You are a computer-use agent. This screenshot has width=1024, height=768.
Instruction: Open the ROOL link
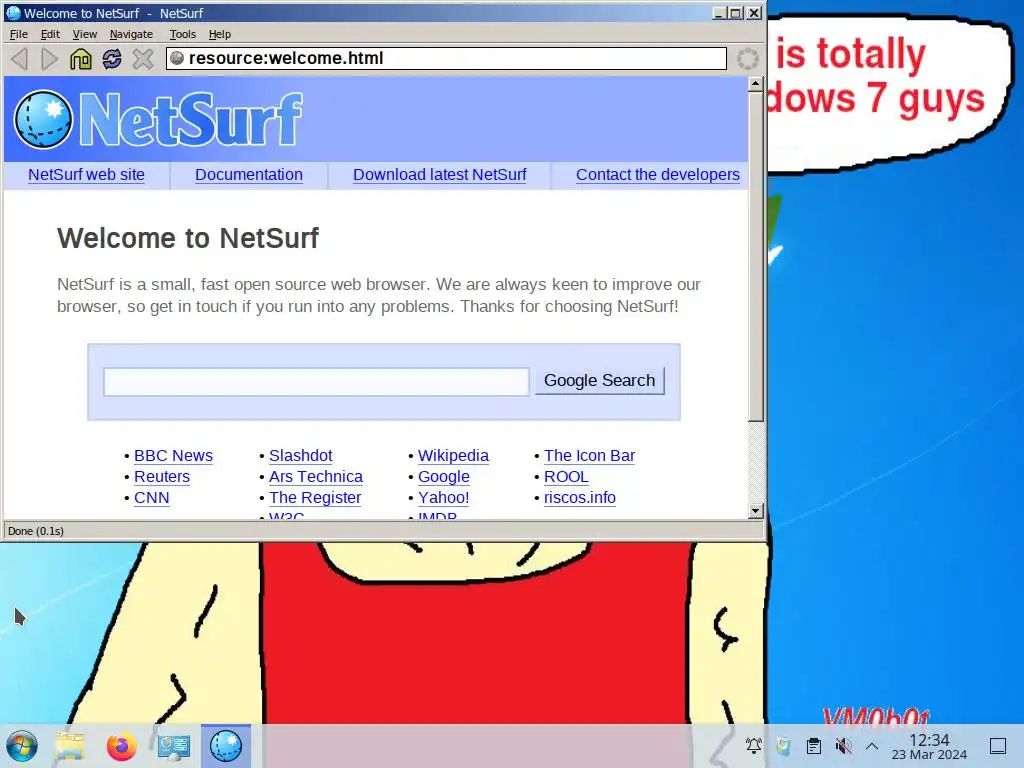tap(566, 476)
